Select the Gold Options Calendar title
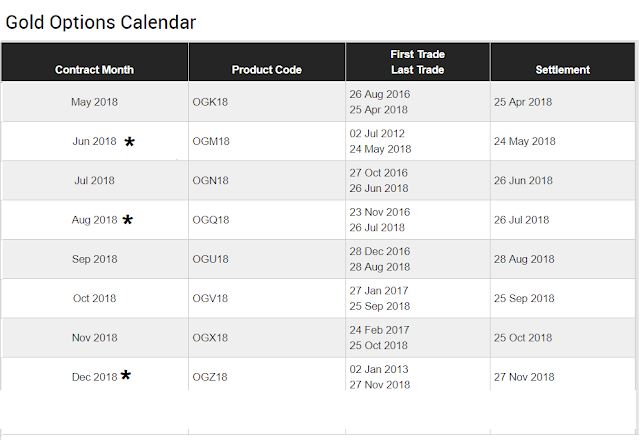The width and height of the screenshot is (640, 440). coord(101,21)
